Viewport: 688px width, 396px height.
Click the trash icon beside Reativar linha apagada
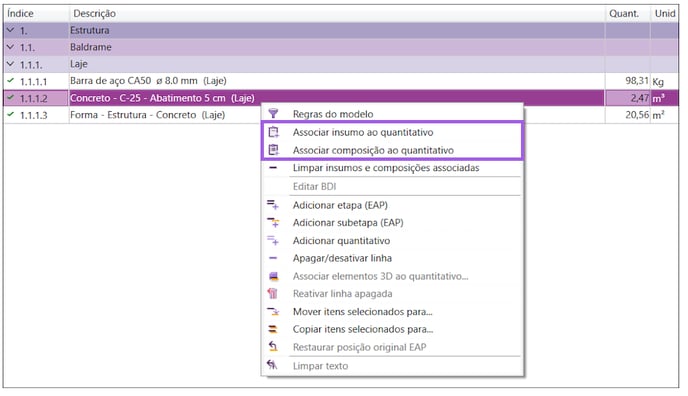[x=273, y=293]
